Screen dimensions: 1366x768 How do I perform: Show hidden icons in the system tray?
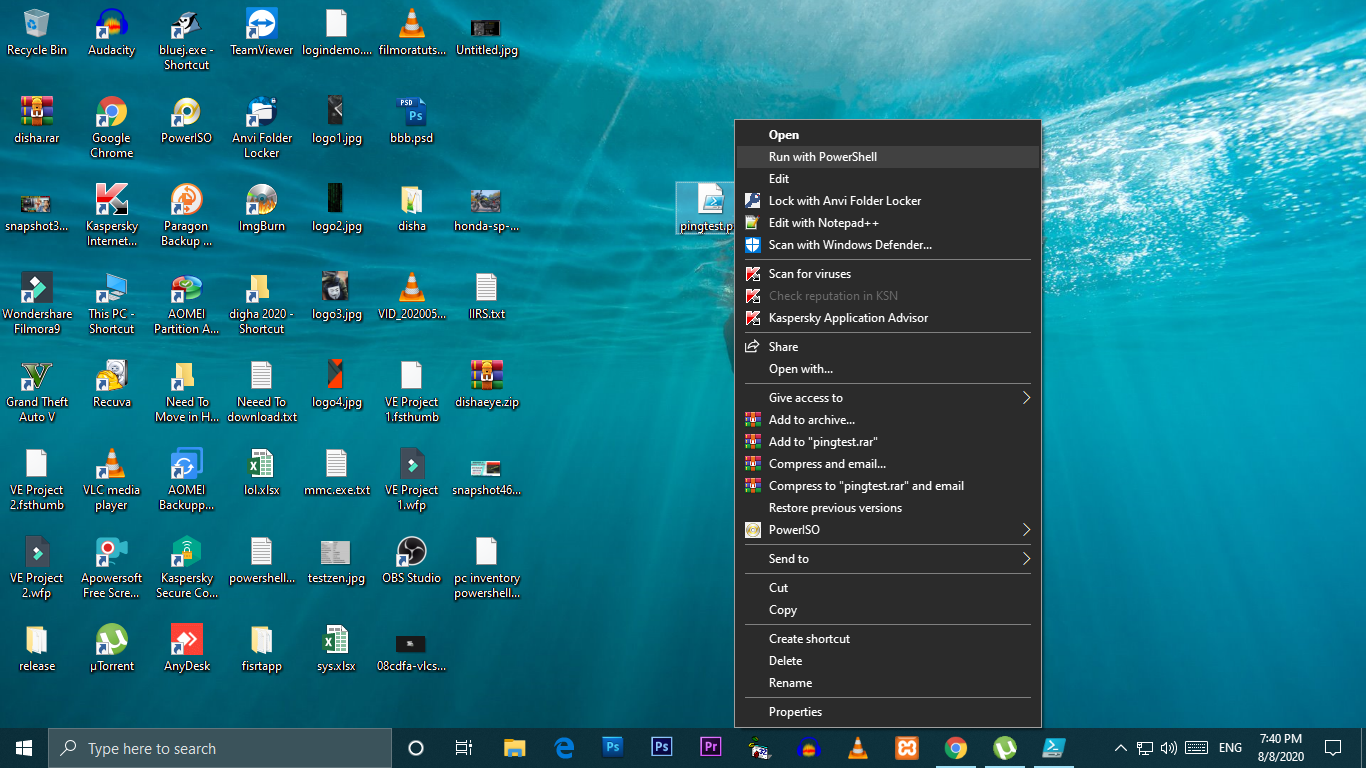(1121, 747)
